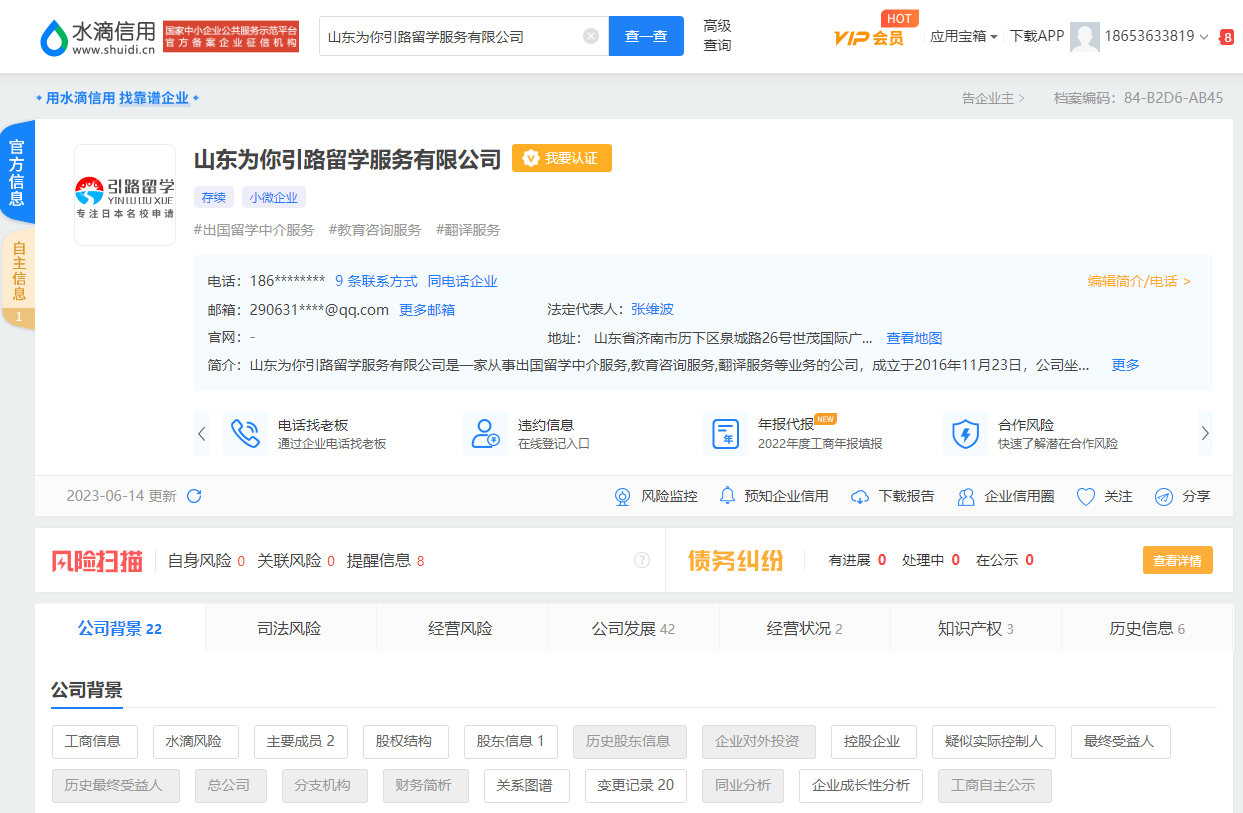Click 查看地图 link
1243x813 pixels.
click(x=914, y=338)
